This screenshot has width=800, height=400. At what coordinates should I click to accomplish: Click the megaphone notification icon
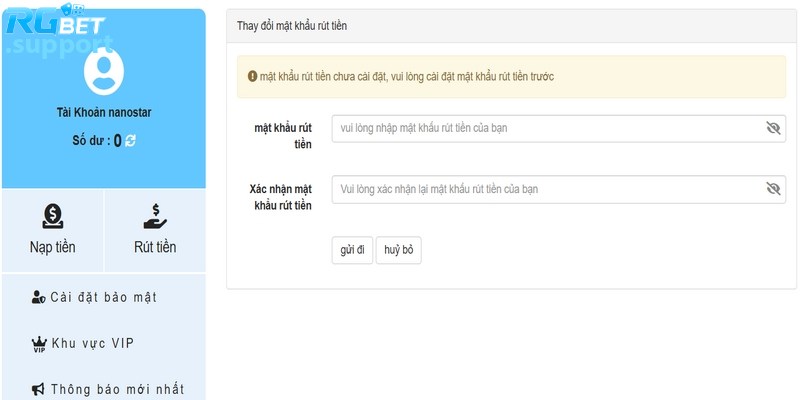[x=38, y=390]
